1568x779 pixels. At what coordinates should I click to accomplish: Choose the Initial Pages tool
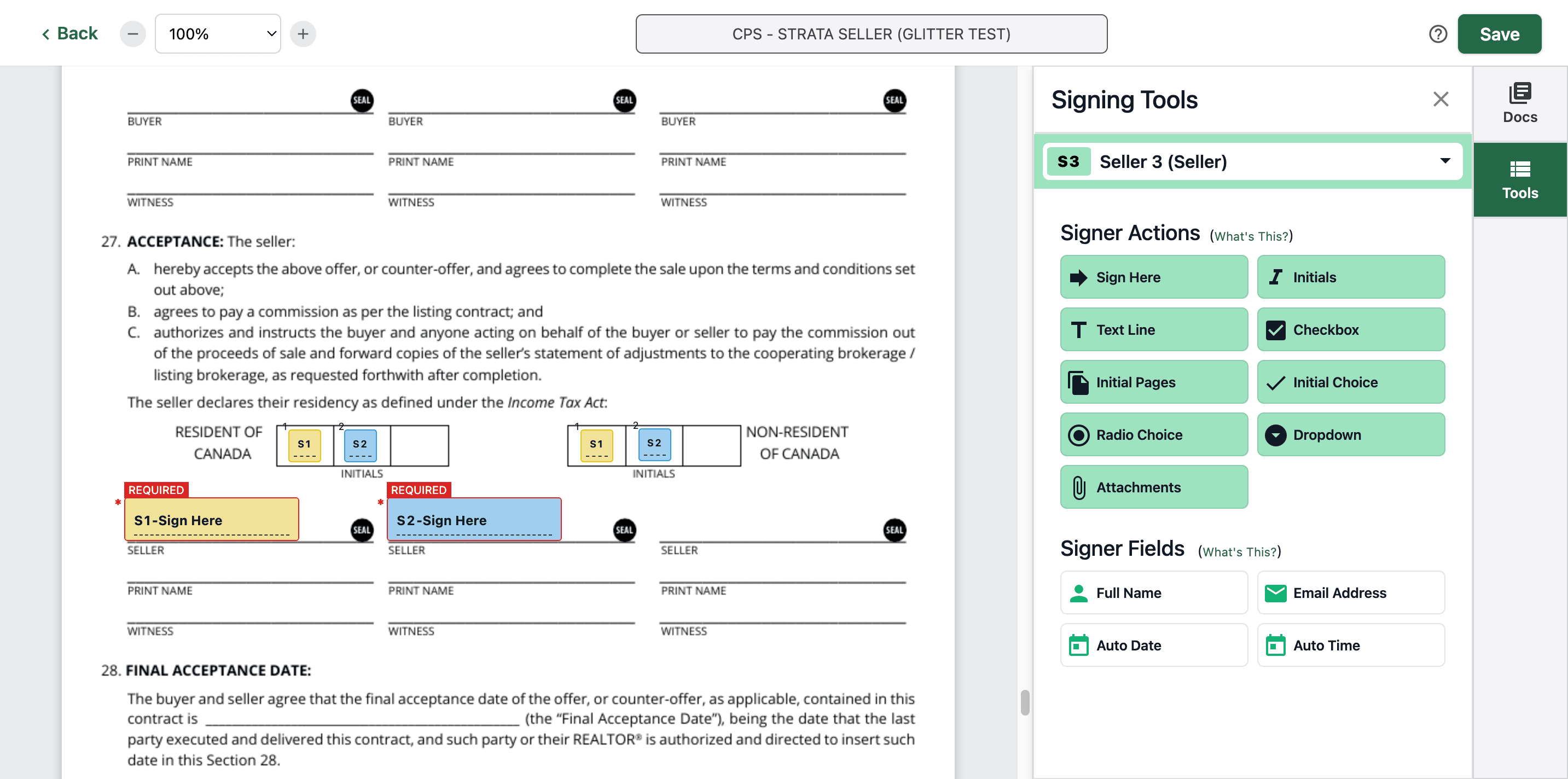(1153, 382)
